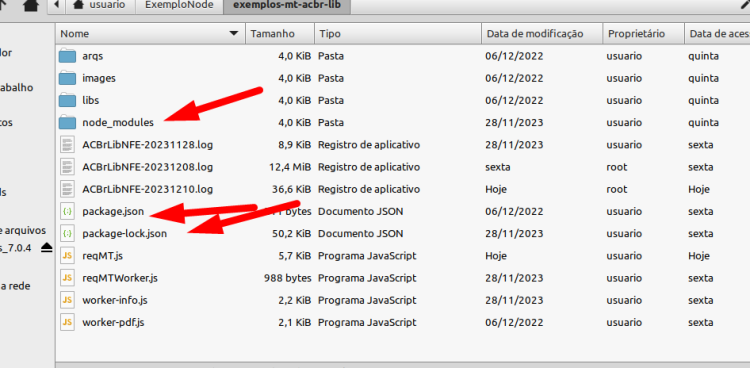Click the node_modules folder name

click(x=118, y=123)
